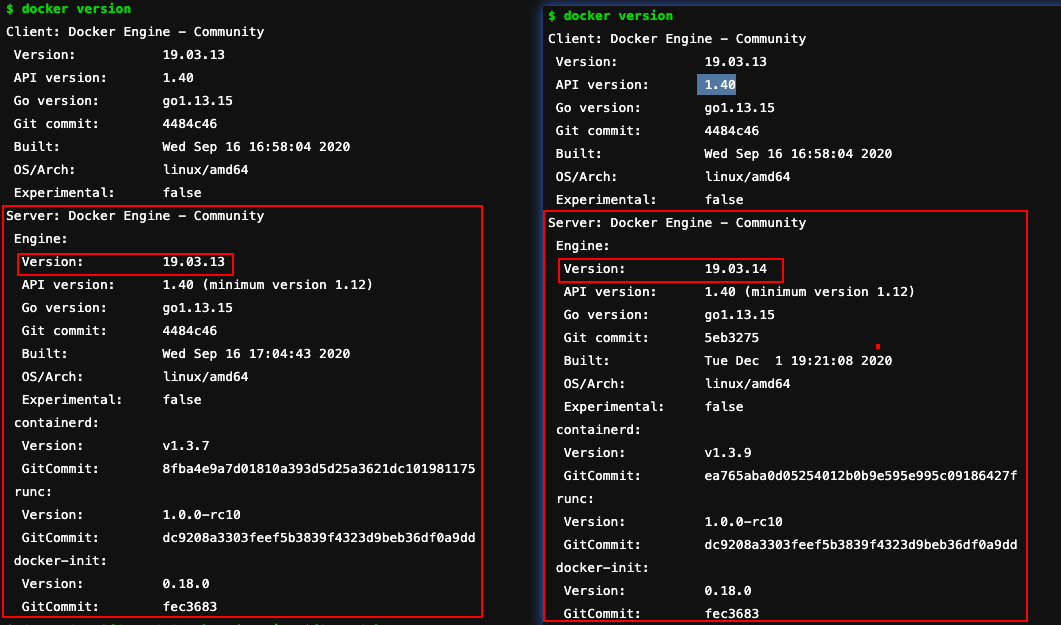The width and height of the screenshot is (1061, 625).
Task: Select client build date 16:58:04 in right terminal
Action: [798, 154]
